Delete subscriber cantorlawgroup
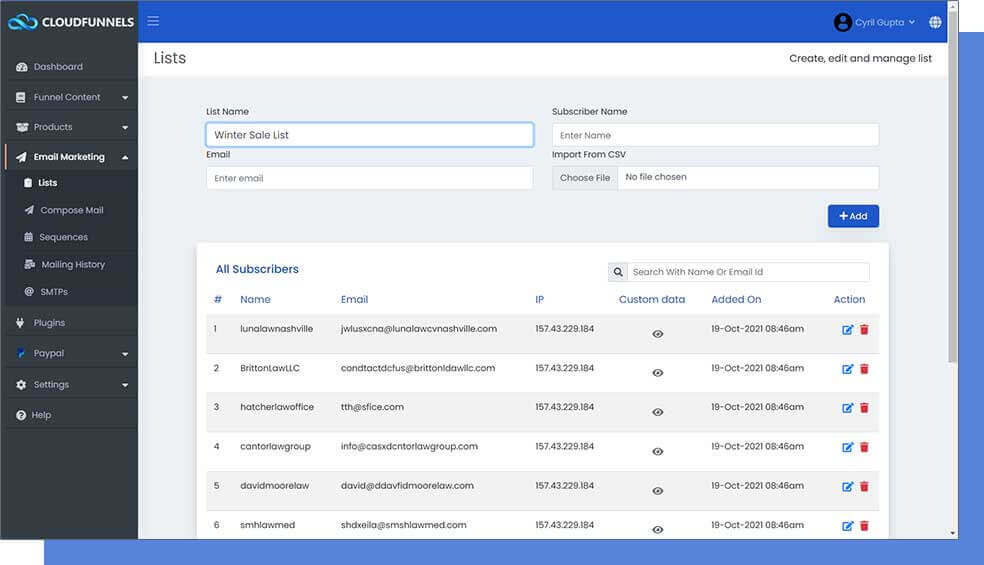The width and height of the screenshot is (984, 565). click(x=864, y=448)
